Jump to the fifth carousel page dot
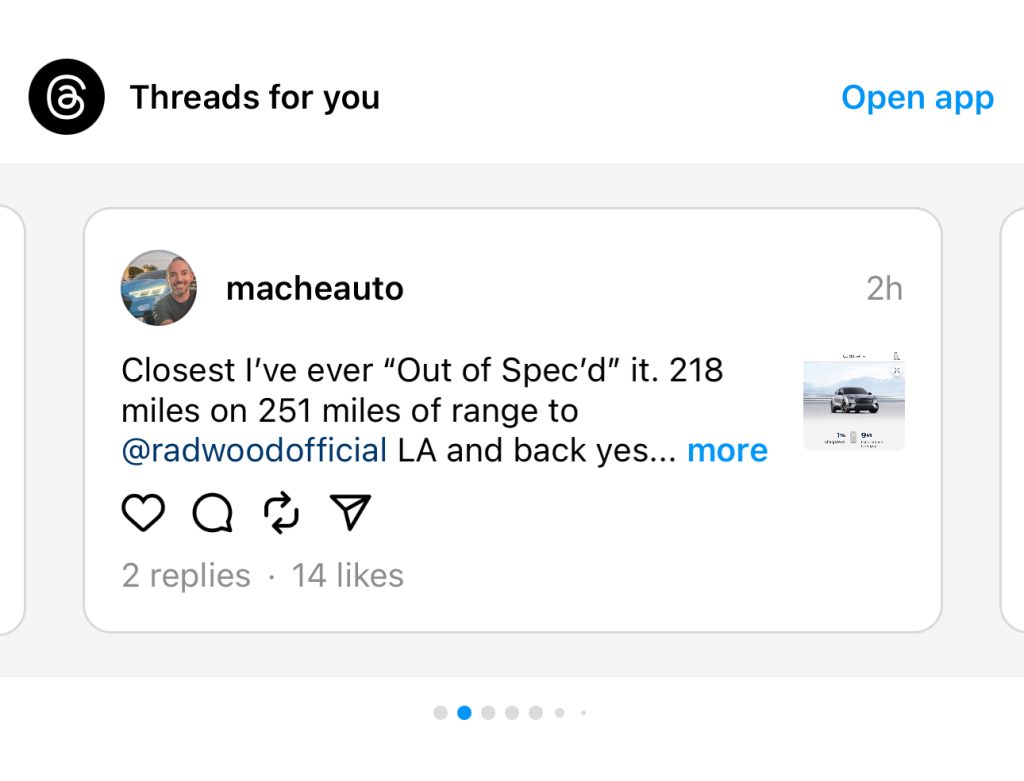1024x781 pixels. coord(536,713)
